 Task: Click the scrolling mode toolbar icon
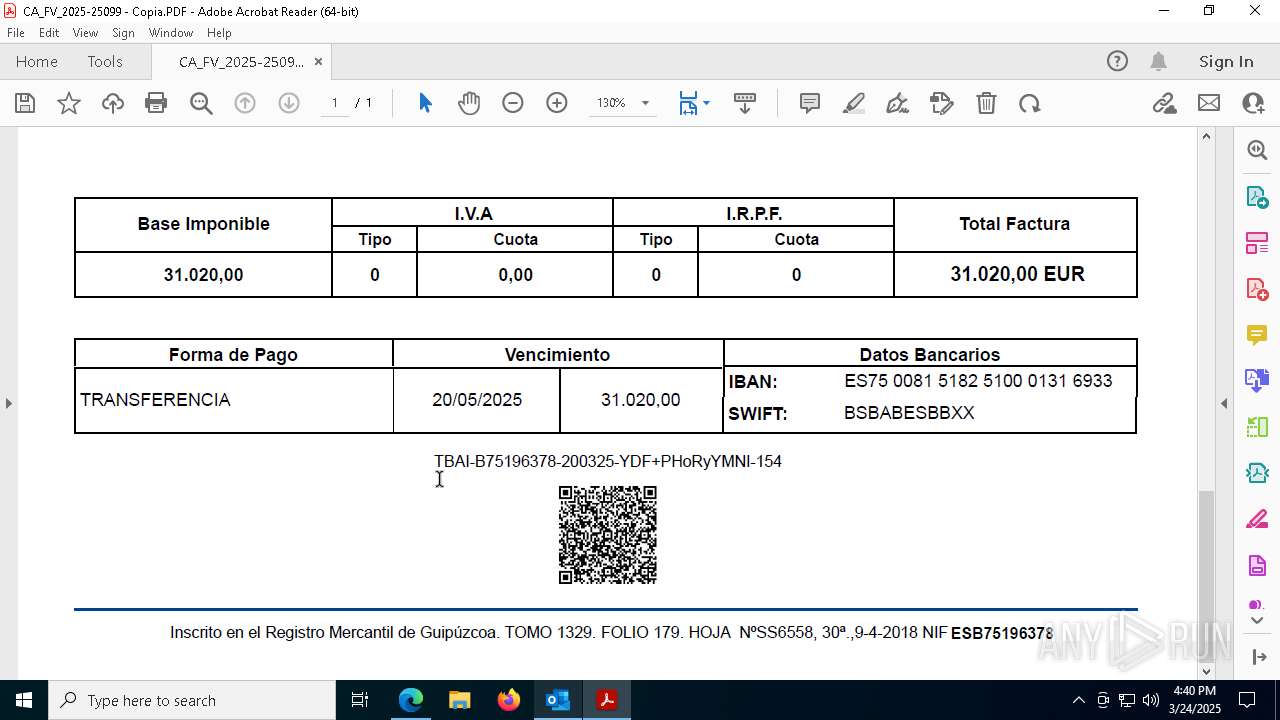pyautogui.click(x=745, y=103)
